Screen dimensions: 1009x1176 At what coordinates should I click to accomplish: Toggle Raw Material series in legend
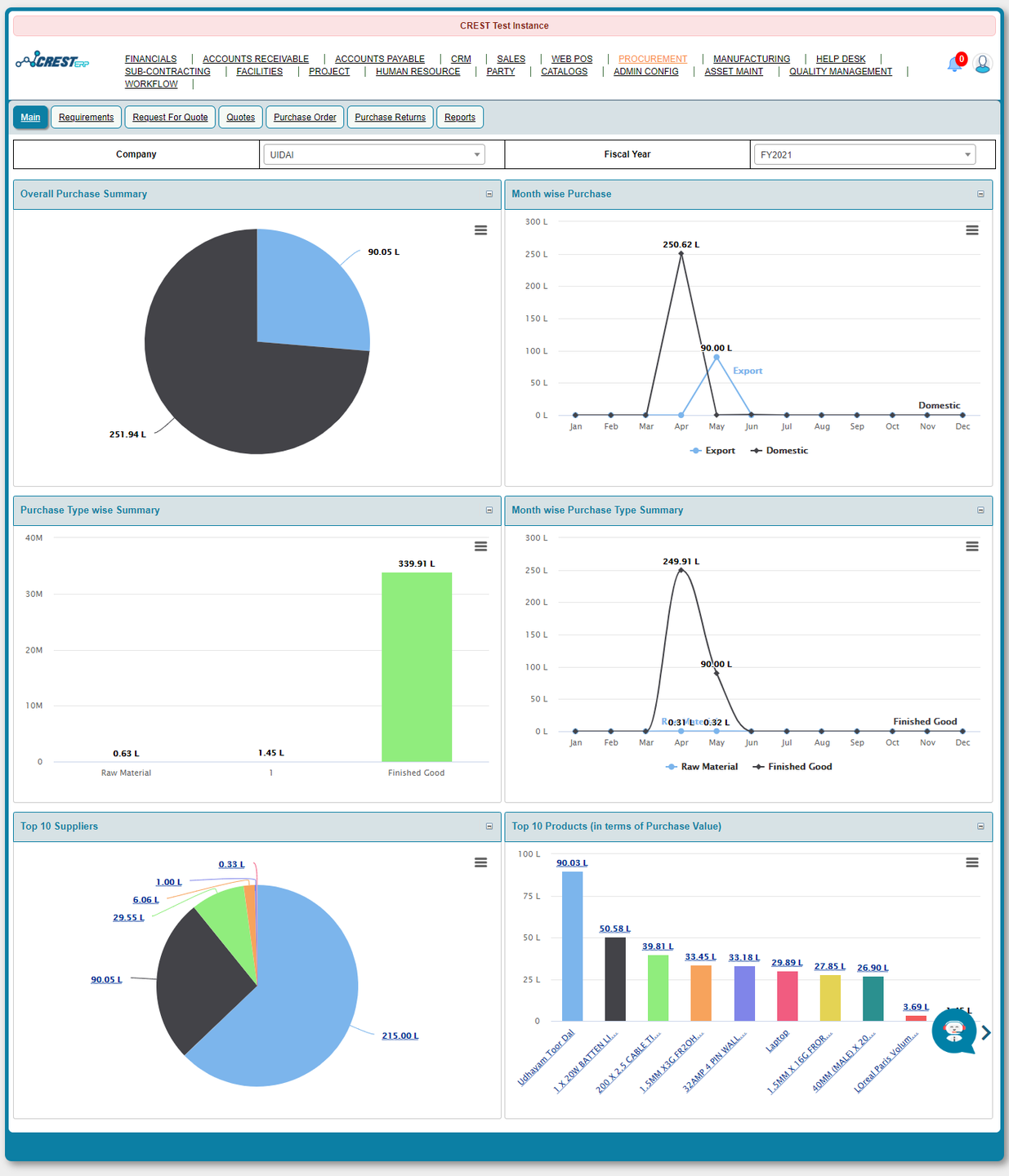[x=702, y=767]
